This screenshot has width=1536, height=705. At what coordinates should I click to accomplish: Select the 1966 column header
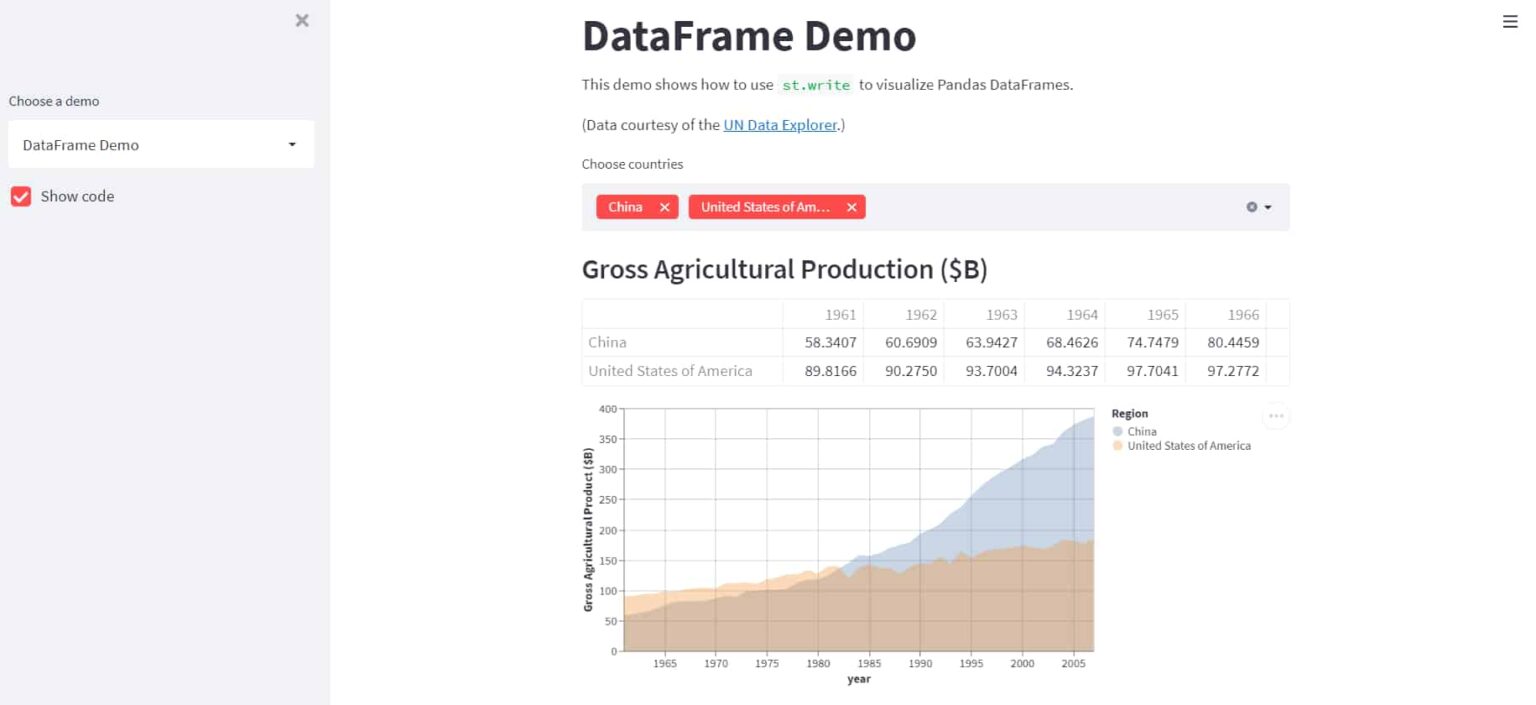point(1243,314)
